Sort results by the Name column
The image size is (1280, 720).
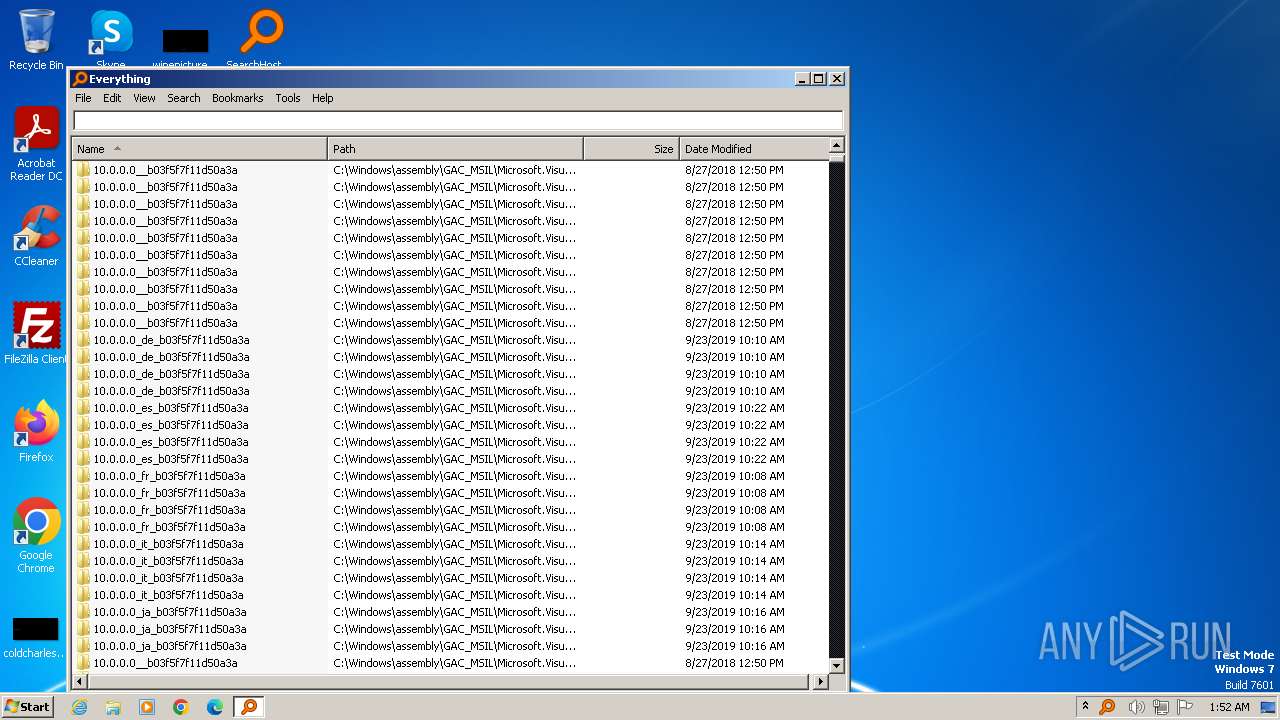tap(199, 149)
